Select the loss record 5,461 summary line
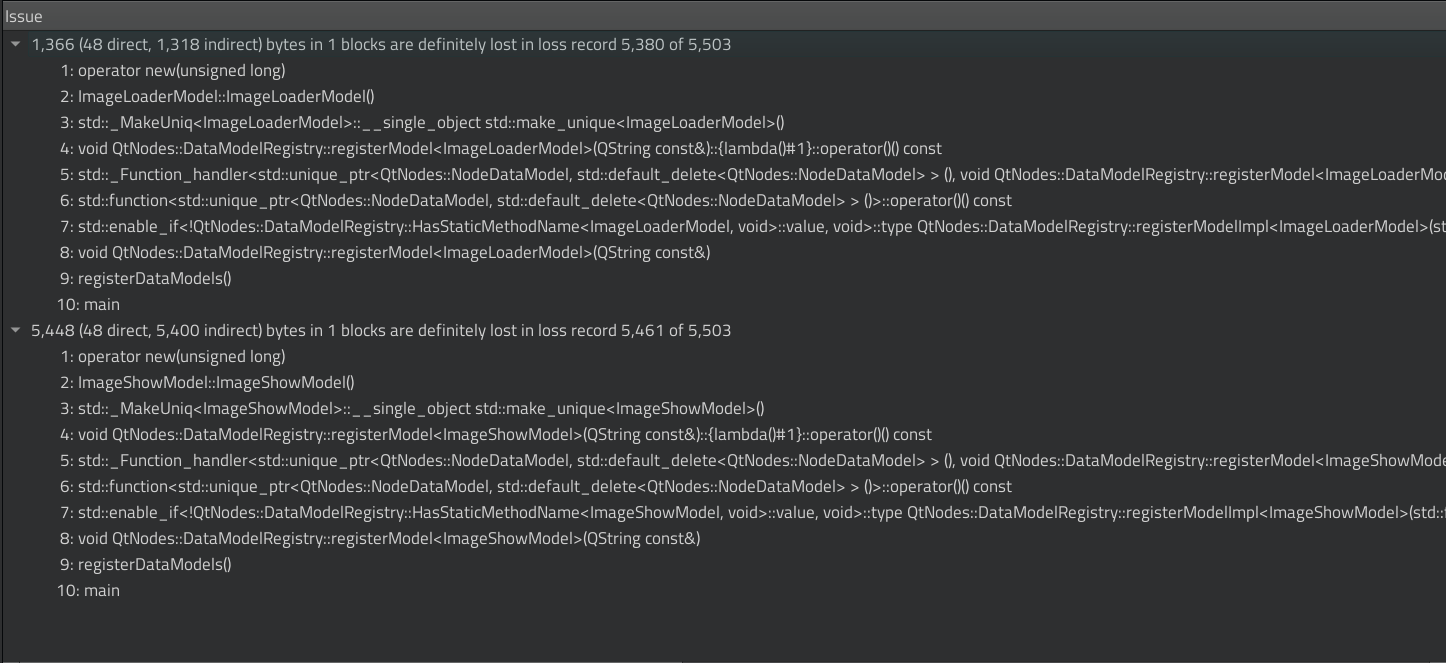The width and height of the screenshot is (1446, 663). click(x=380, y=330)
